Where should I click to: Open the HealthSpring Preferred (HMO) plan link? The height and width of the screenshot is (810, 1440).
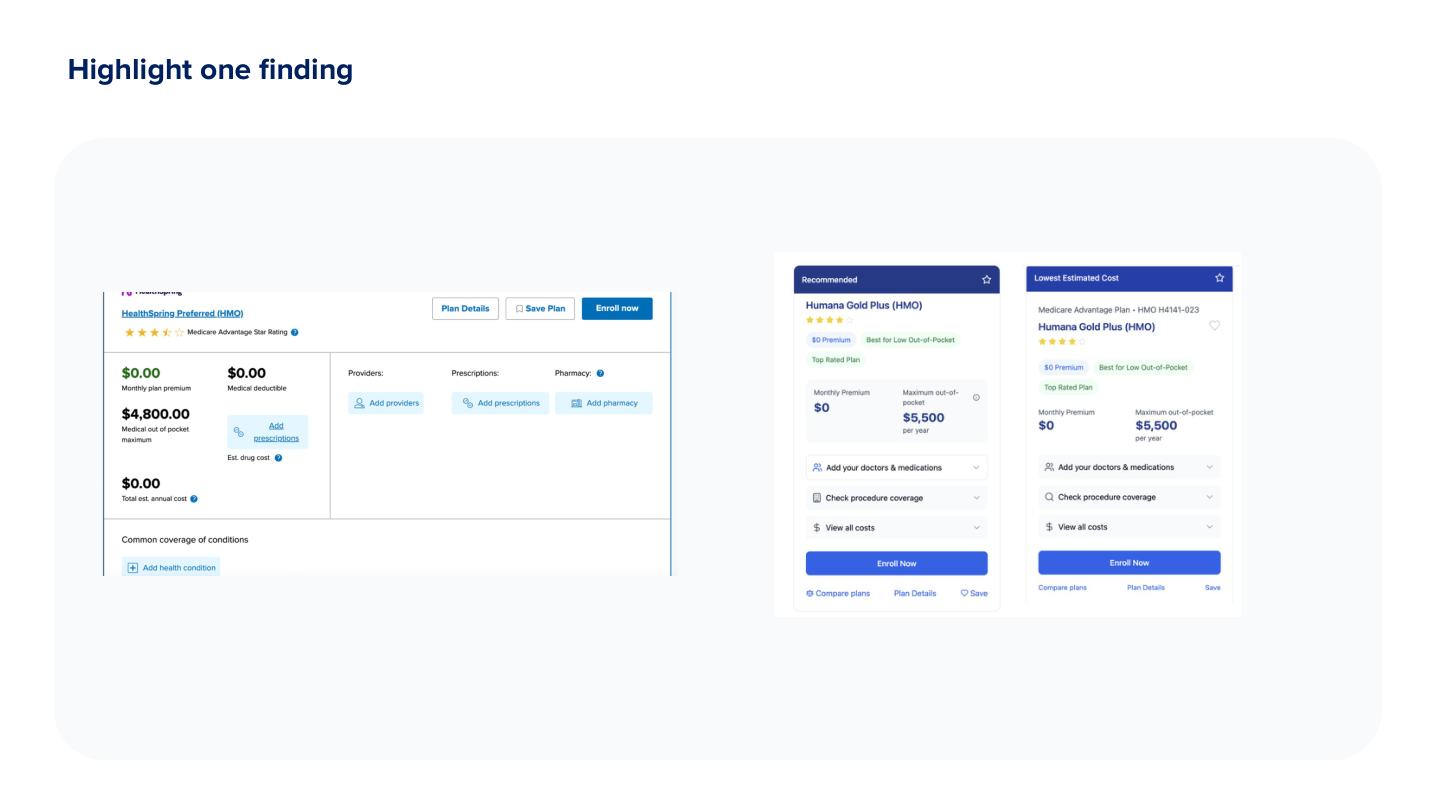[182, 313]
